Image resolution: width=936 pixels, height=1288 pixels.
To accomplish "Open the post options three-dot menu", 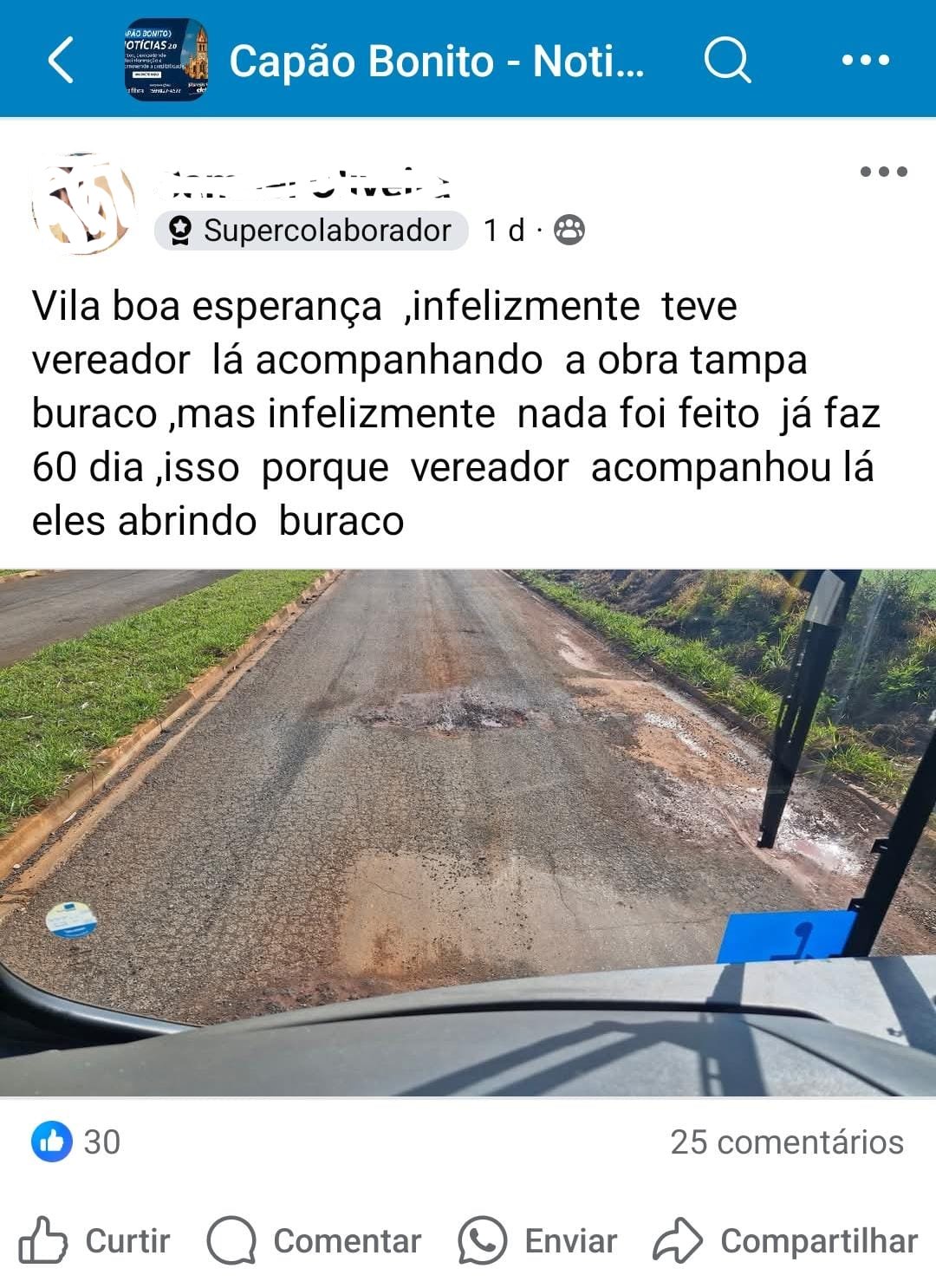I will coord(883,172).
